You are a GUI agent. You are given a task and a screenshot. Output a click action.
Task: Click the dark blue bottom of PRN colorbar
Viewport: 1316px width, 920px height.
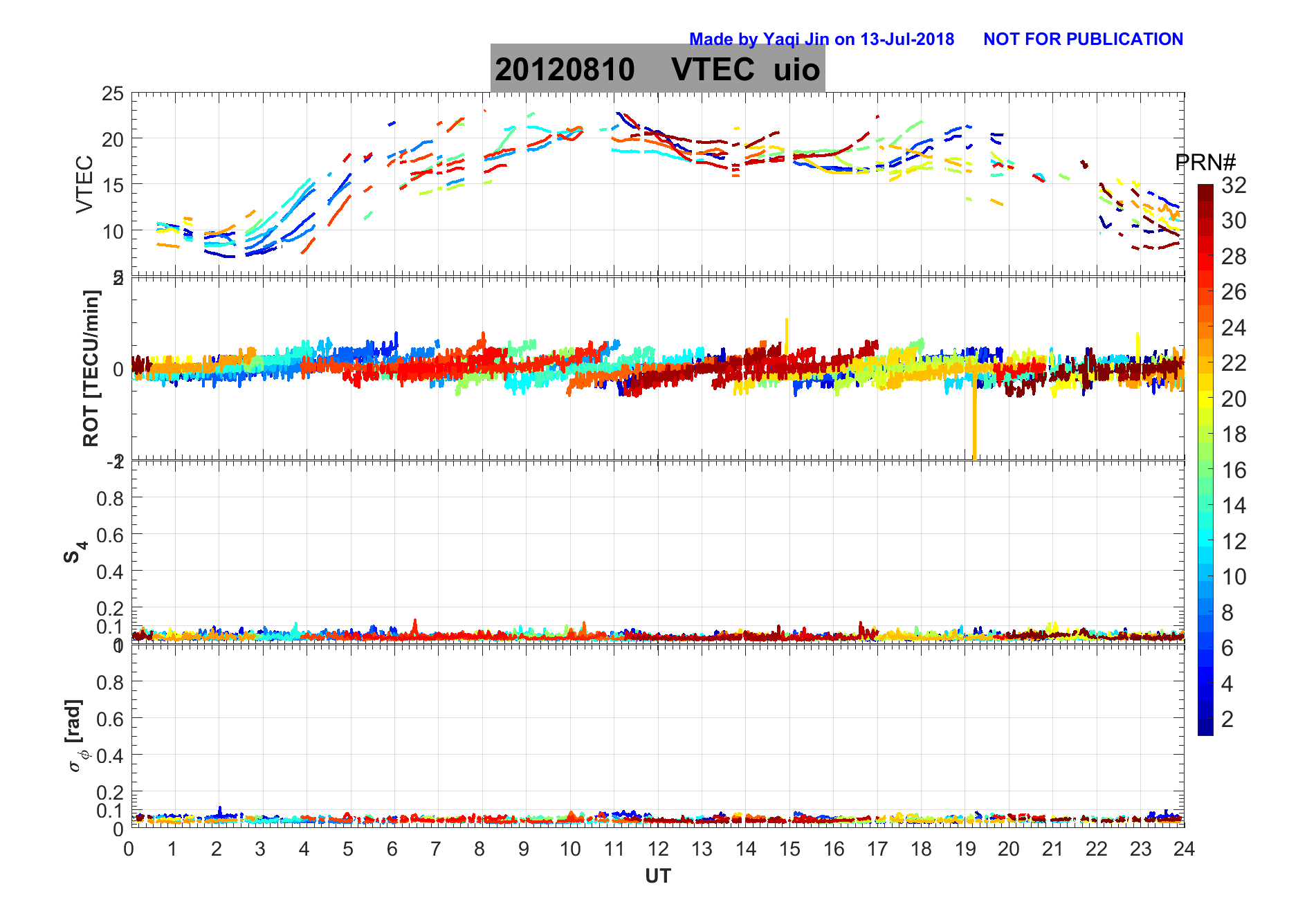coord(1205,726)
